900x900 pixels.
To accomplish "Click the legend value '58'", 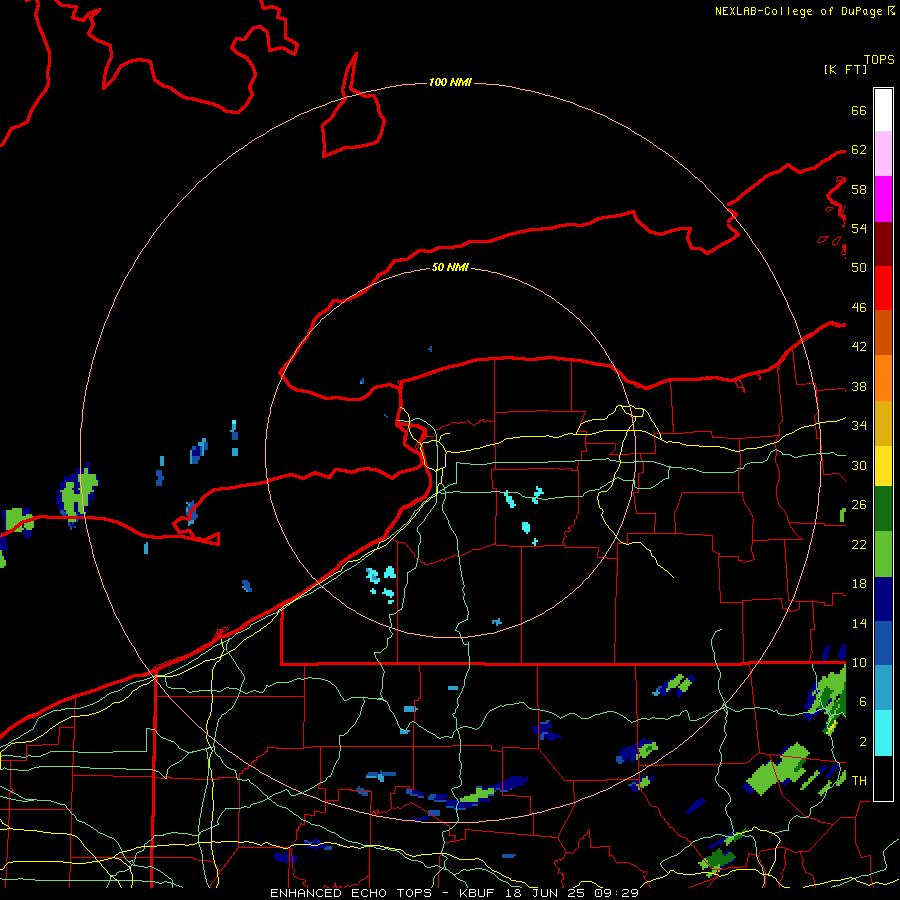I will pyautogui.click(x=859, y=189).
